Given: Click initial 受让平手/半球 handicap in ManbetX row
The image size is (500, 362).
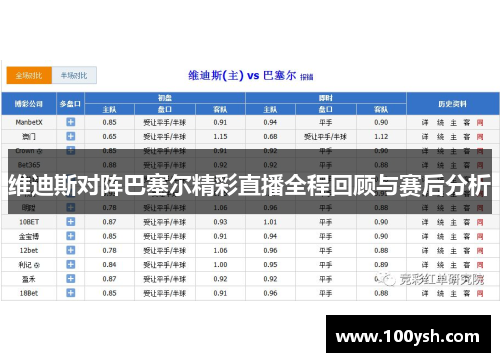Looking at the screenshot, I should tap(165, 123).
